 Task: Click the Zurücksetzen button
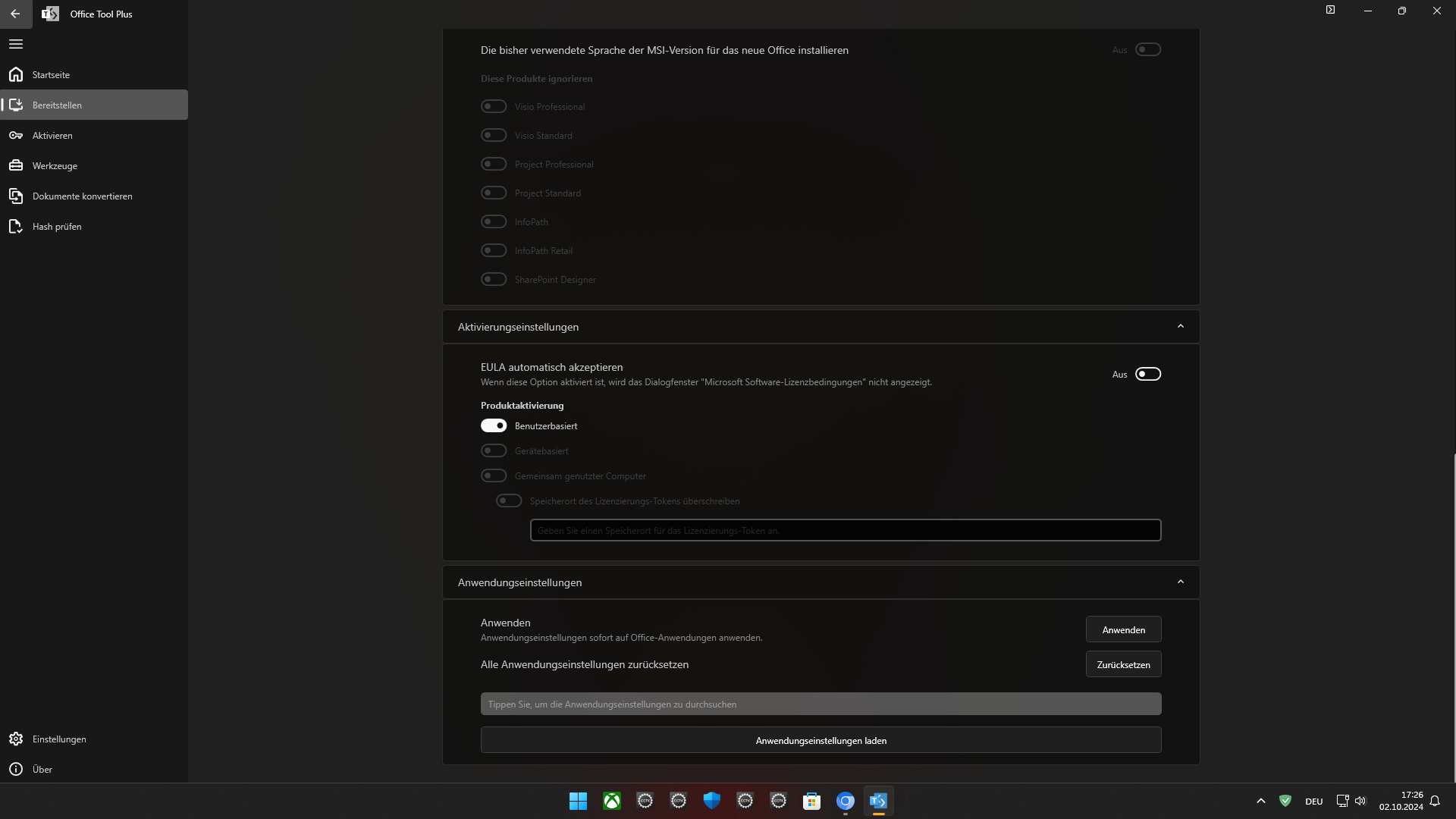1123,664
